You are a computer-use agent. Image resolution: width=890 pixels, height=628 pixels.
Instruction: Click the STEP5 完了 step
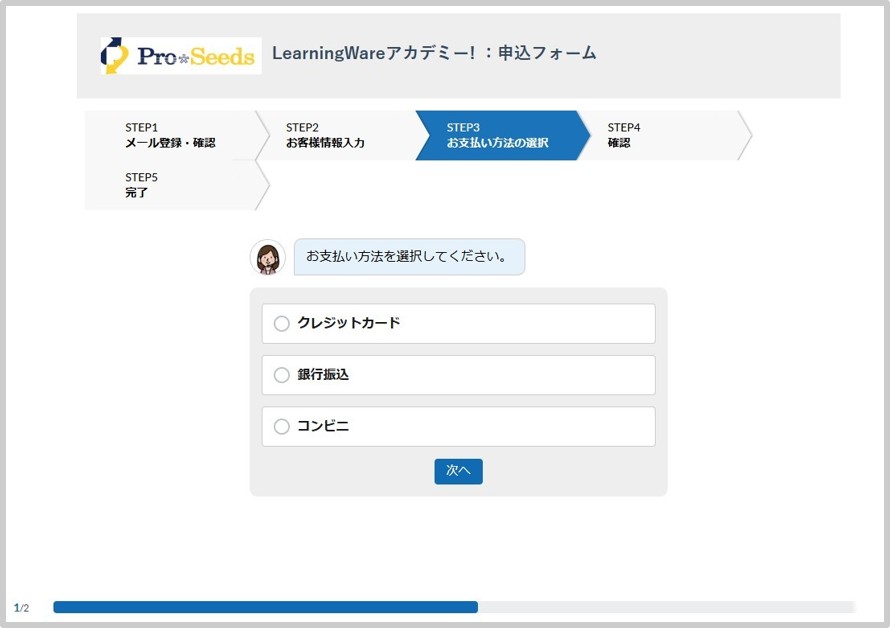coord(170,185)
